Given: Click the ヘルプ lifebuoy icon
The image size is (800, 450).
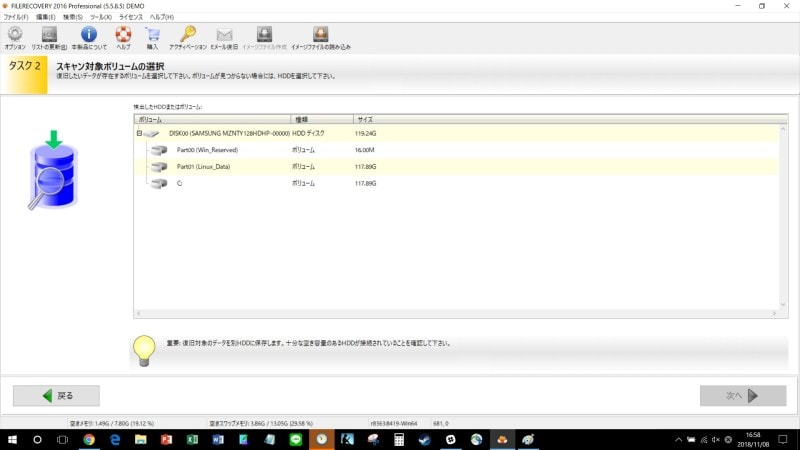Looking at the screenshot, I should click(x=123, y=36).
